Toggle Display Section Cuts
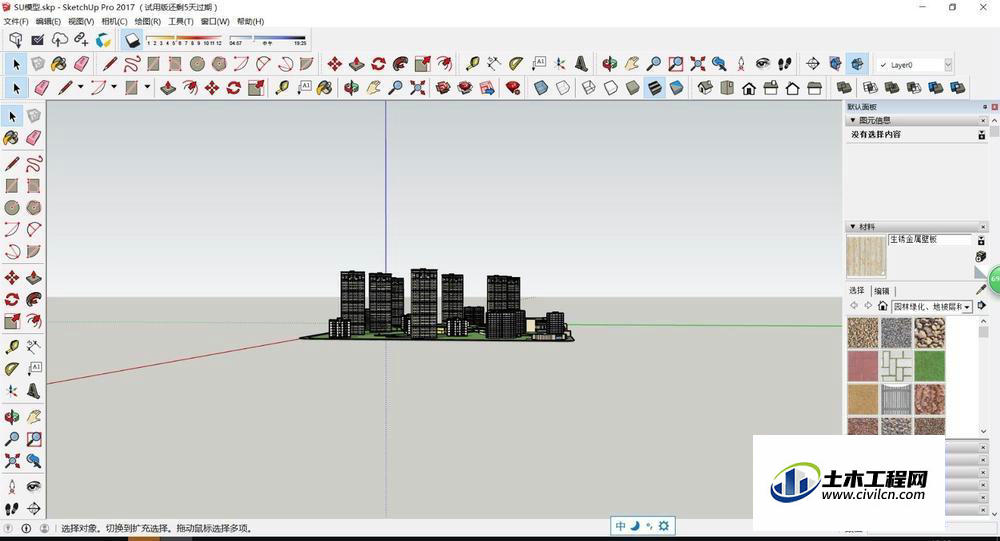The height and width of the screenshot is (541, 1000). click(x=857, y=64)
